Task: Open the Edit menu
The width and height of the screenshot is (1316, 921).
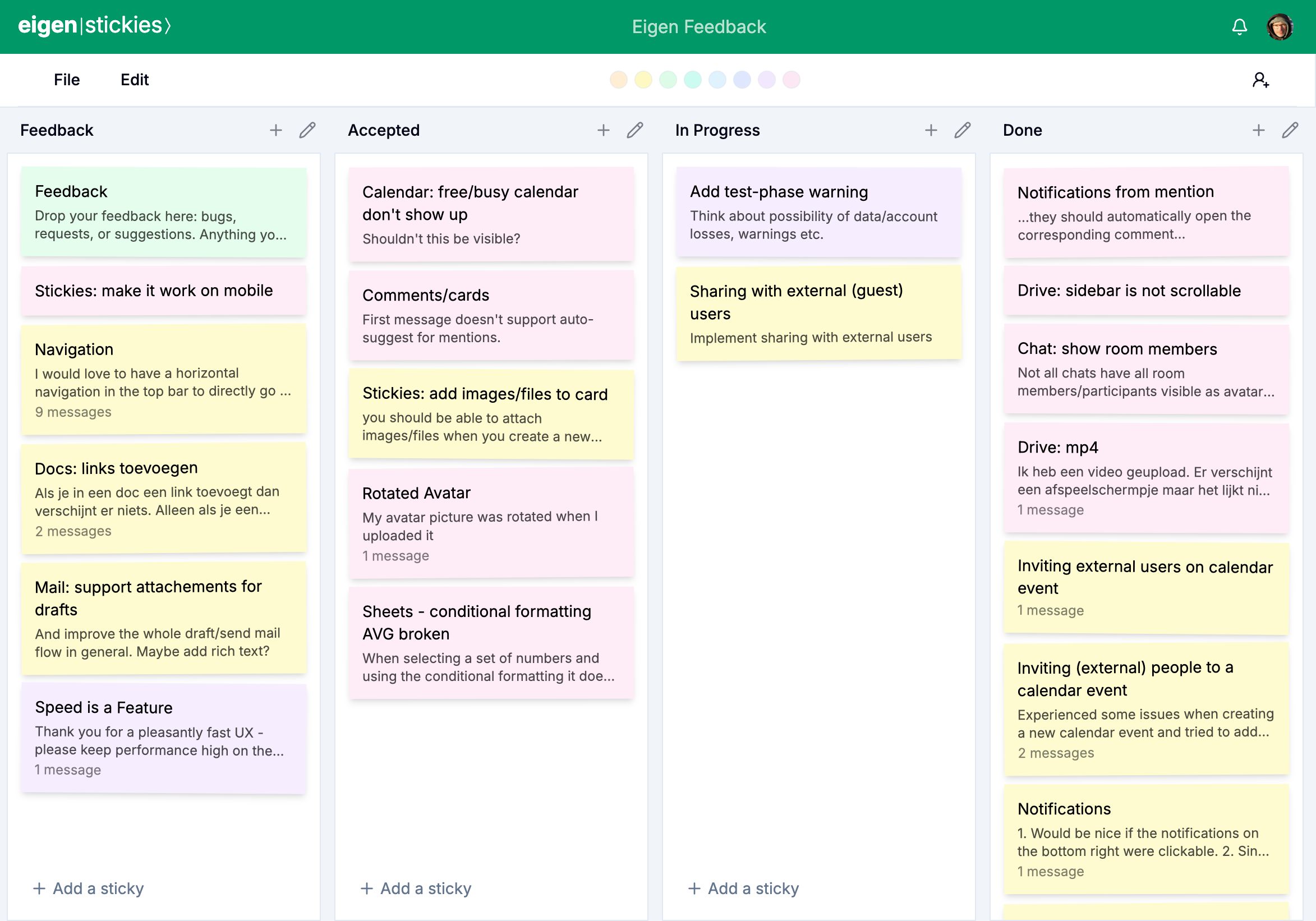Action: (x=134, y=80)
